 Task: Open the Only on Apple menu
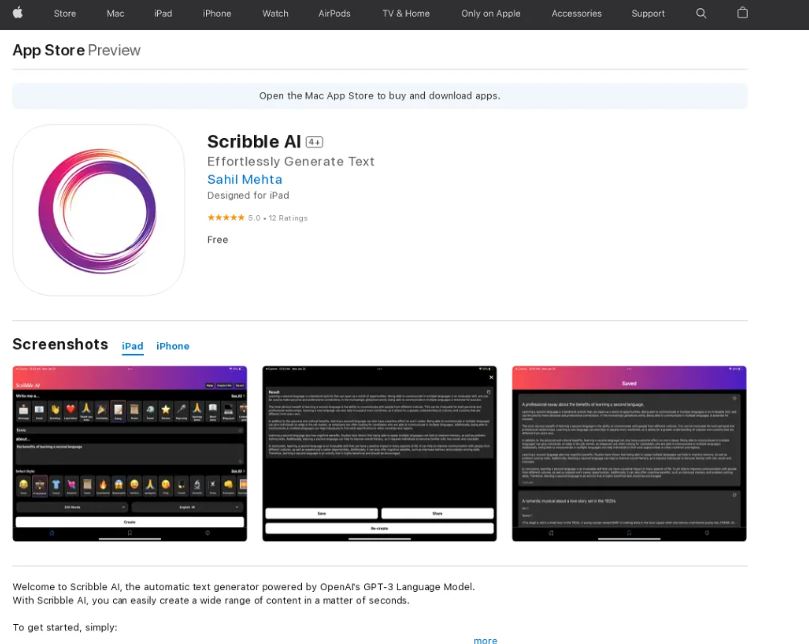(x=491, y=14)
